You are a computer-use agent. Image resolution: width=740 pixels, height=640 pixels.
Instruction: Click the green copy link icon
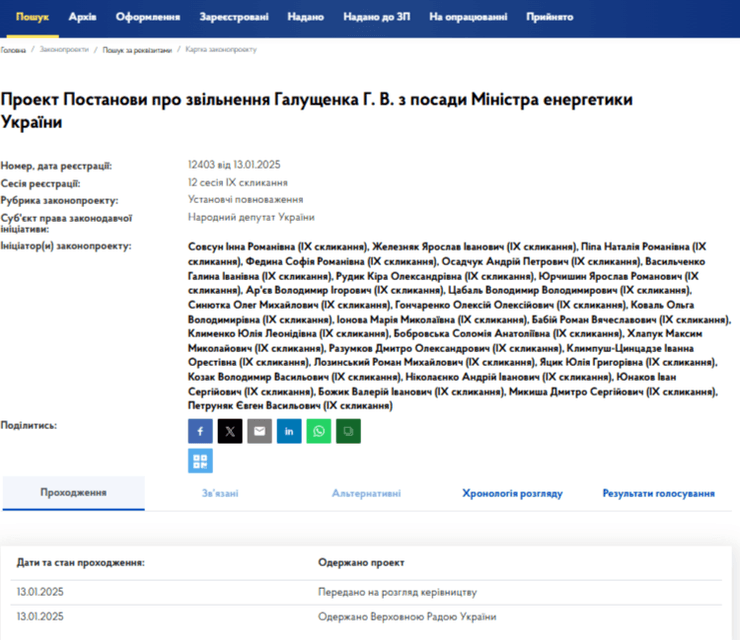(x=348, y=431)
